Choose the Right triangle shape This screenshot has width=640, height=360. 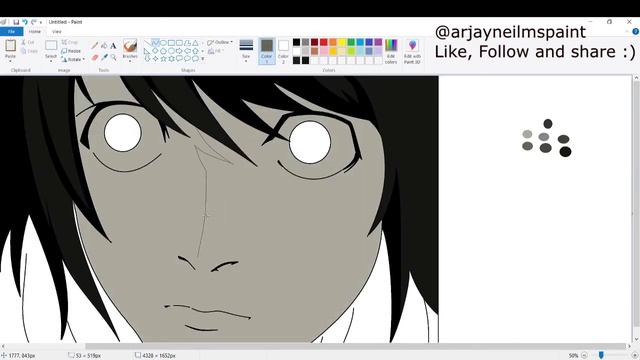pyautogui.click(x=147, y=51)
